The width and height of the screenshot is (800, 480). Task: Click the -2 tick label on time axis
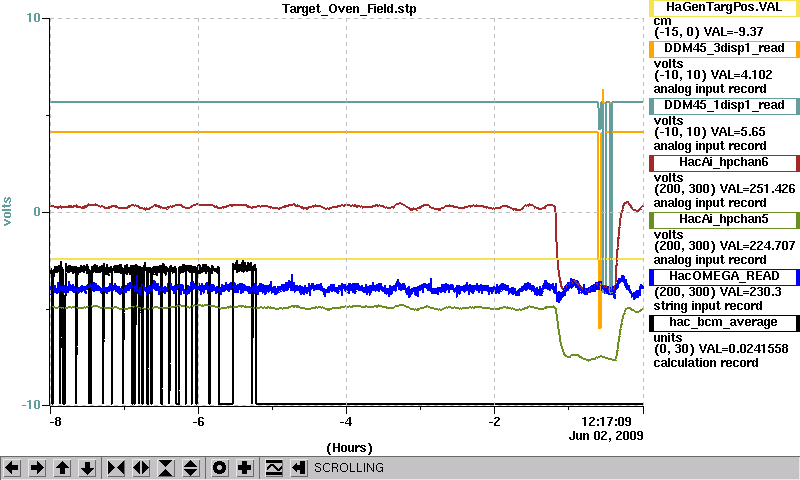click(x=494, y=422)
